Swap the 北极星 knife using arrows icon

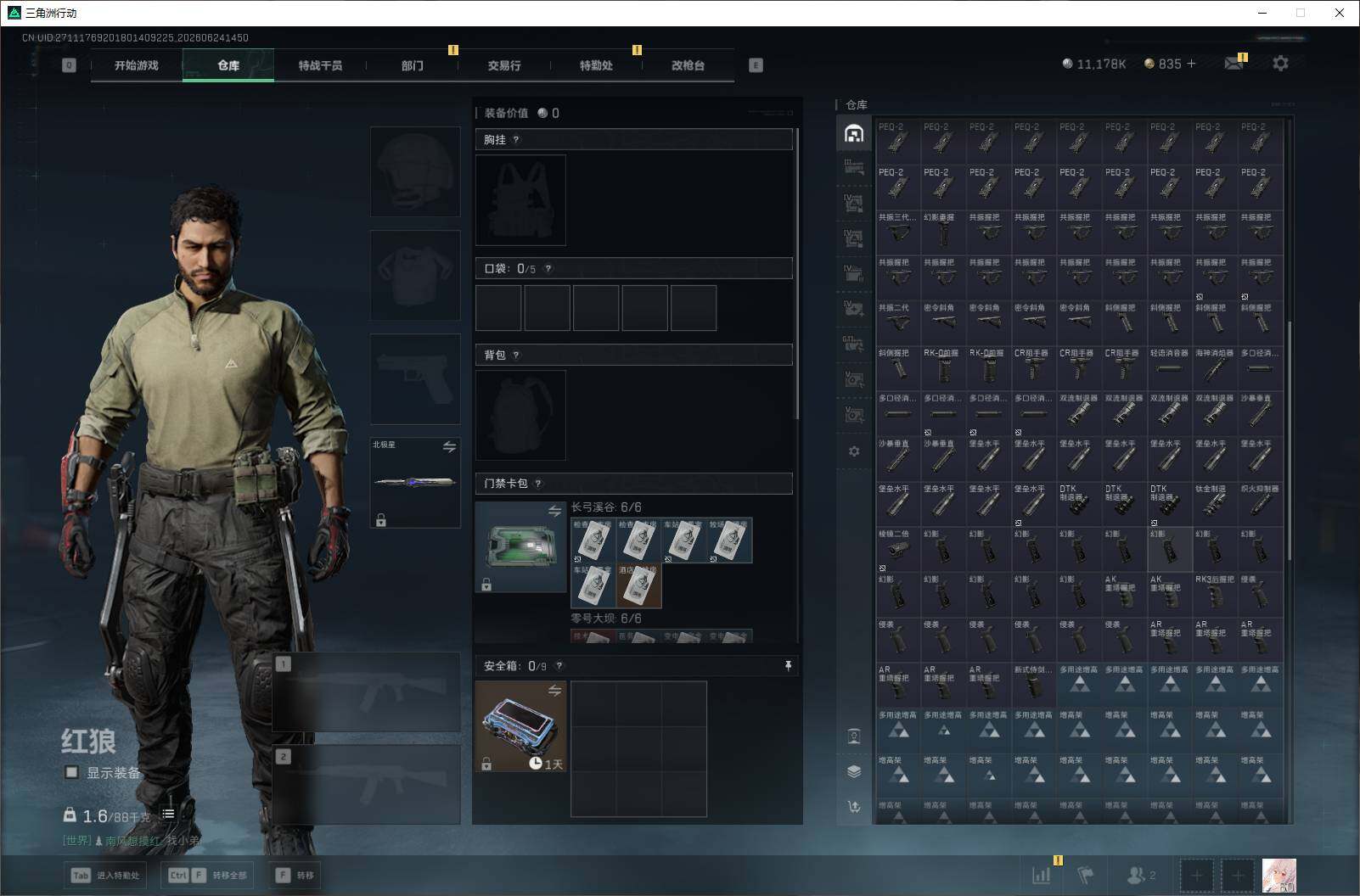[449, 447]
